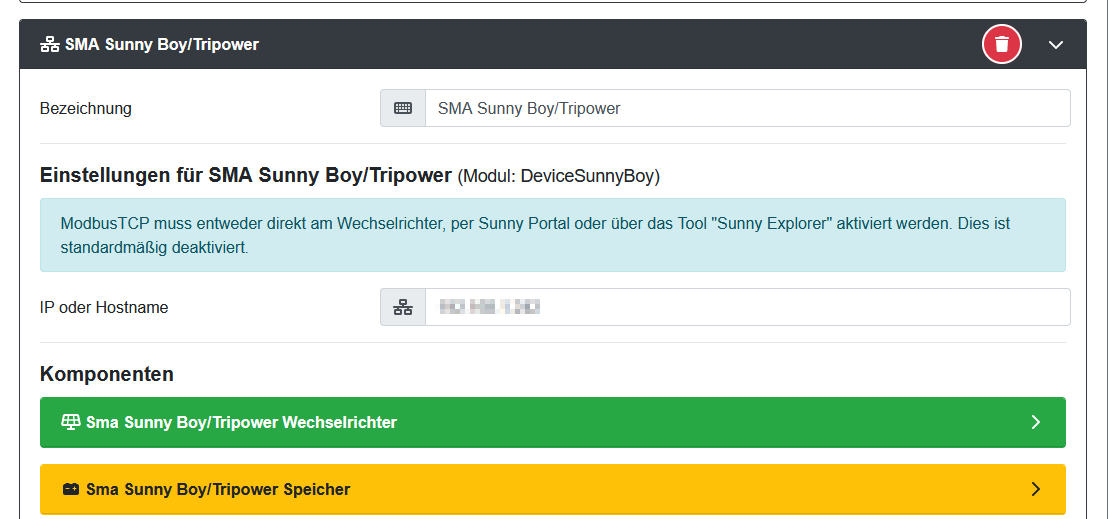Open Sma Sunny Boy/Tripower Speicher component
Viewport: 1117px width, 519px height.
[x=553, y=489]
